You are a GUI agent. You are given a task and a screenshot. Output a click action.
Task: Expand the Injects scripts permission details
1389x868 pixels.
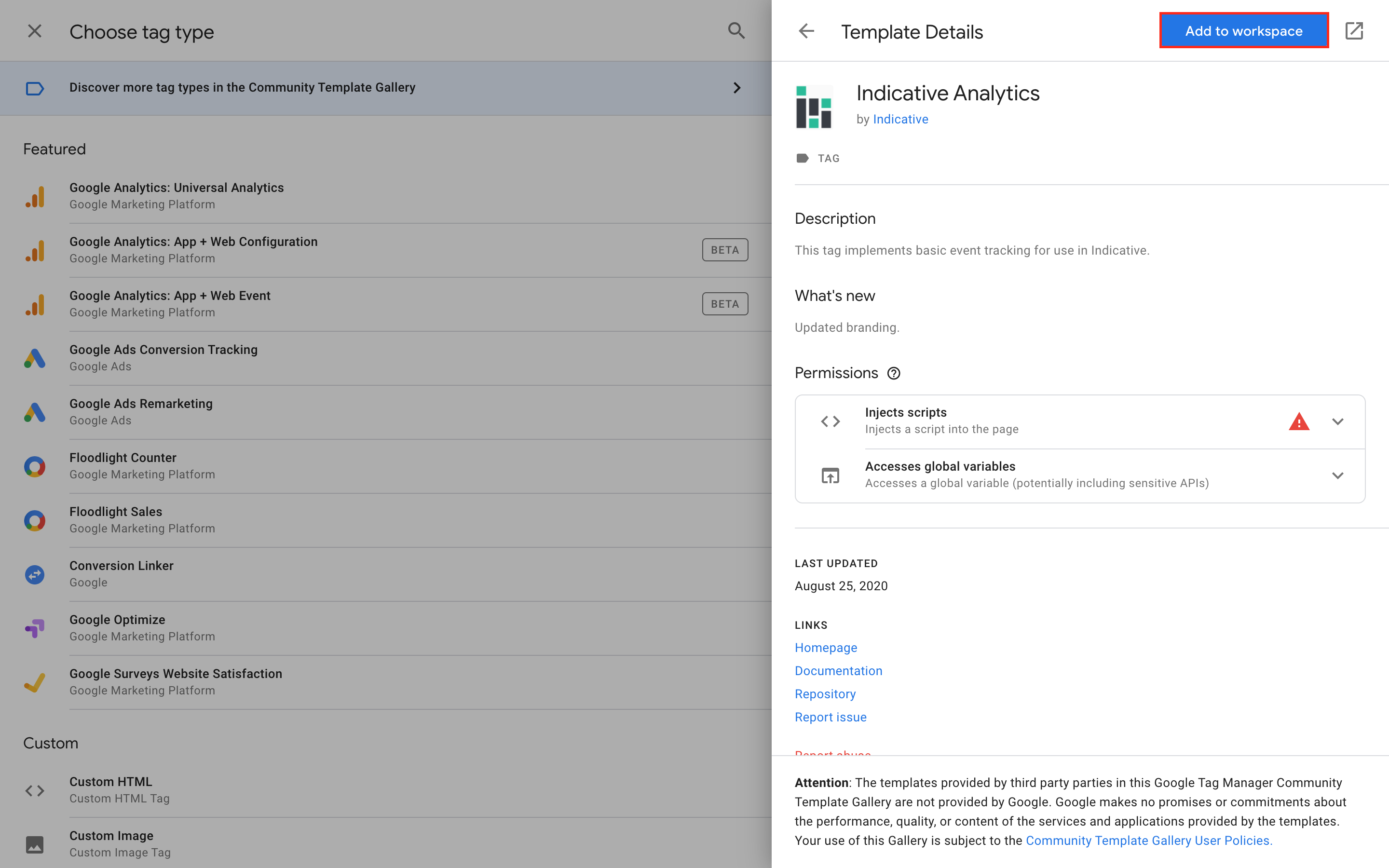1338,421
